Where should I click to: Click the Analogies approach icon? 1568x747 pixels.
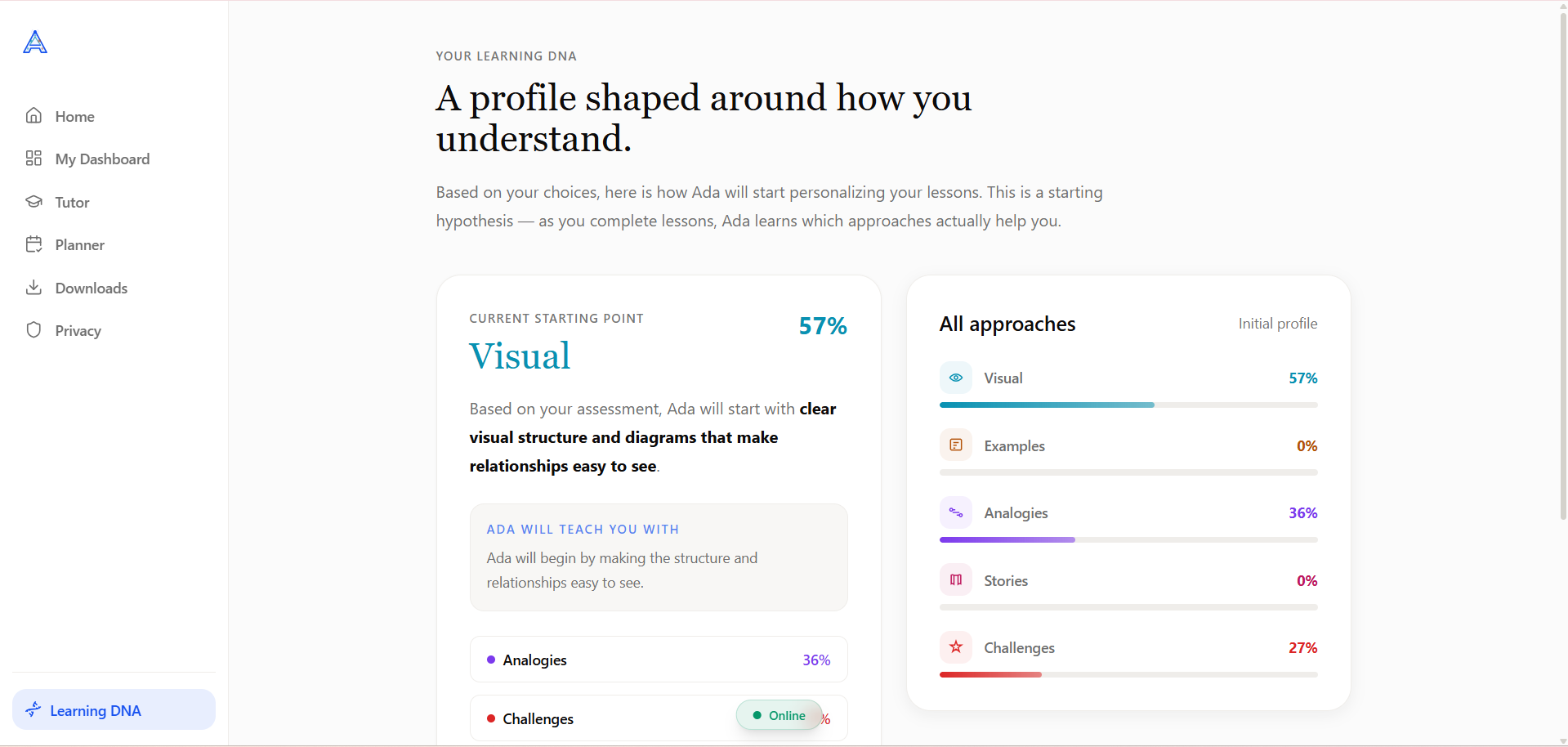coord(956,512)
